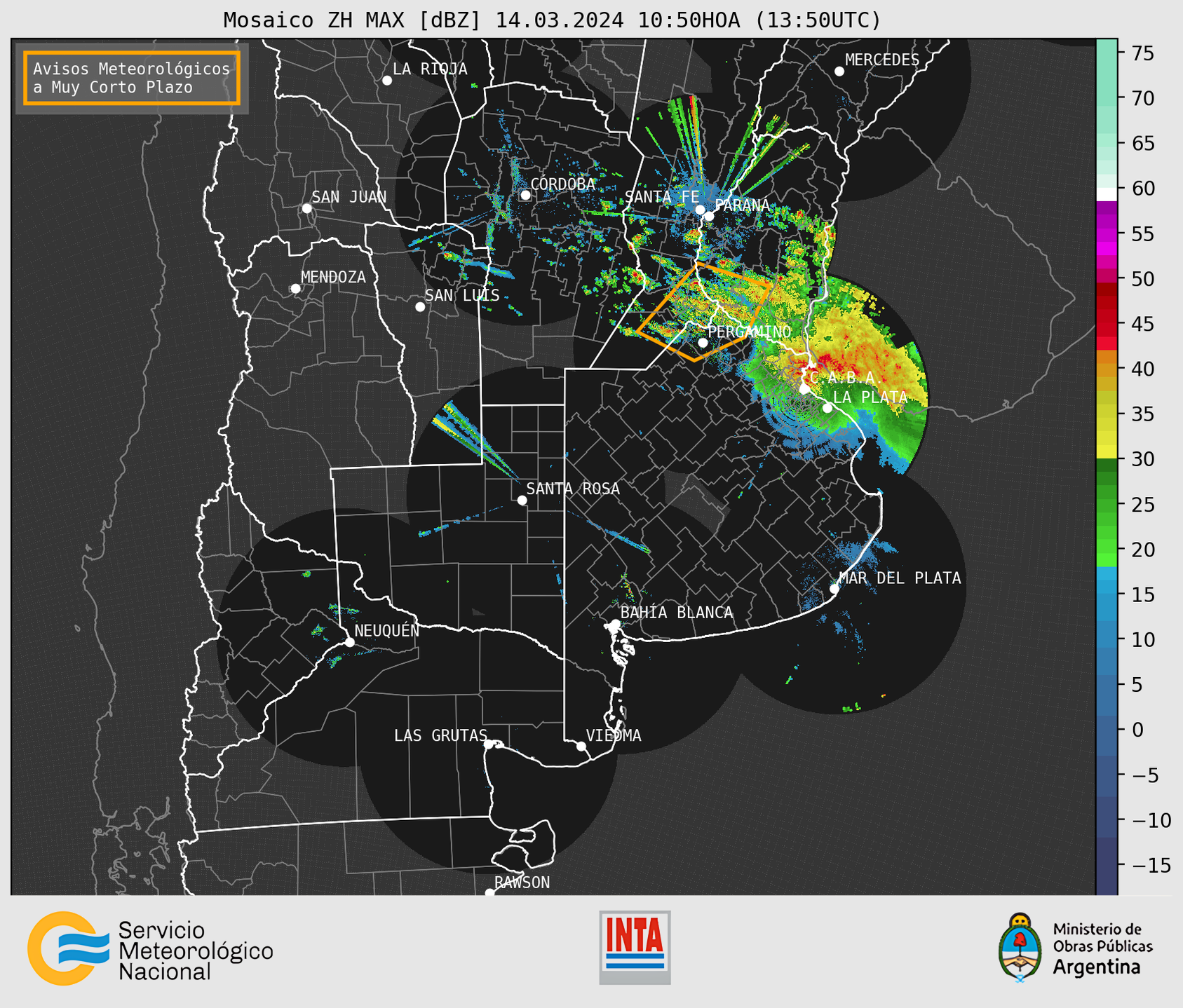Click the CÓRDOBA map label
Screen dimensions: 1183x1008
(562, 184)
